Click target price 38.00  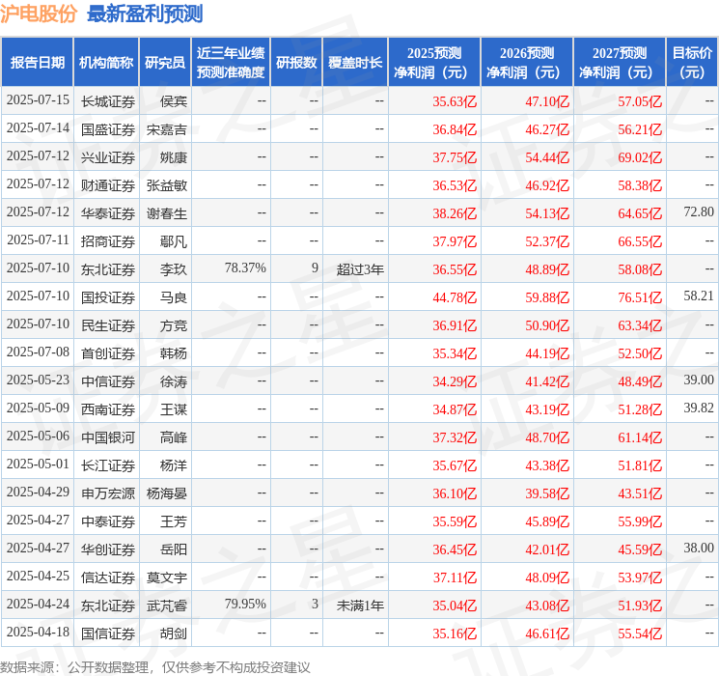pos(698,548)
